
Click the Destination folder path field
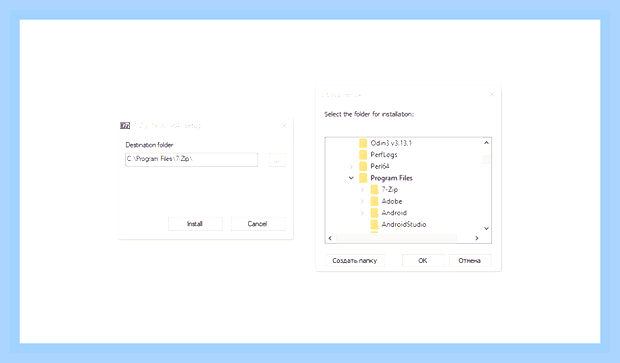(191, 159)
